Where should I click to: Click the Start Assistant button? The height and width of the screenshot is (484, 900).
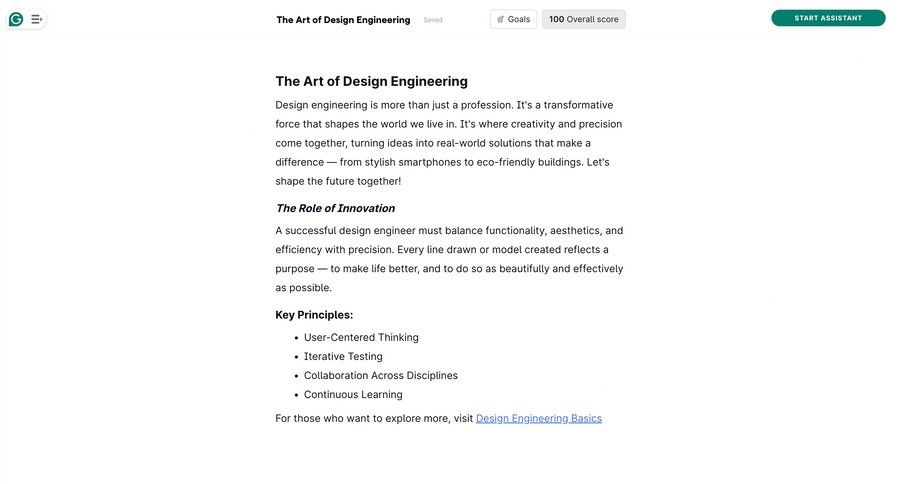click(x=828, y=18)
